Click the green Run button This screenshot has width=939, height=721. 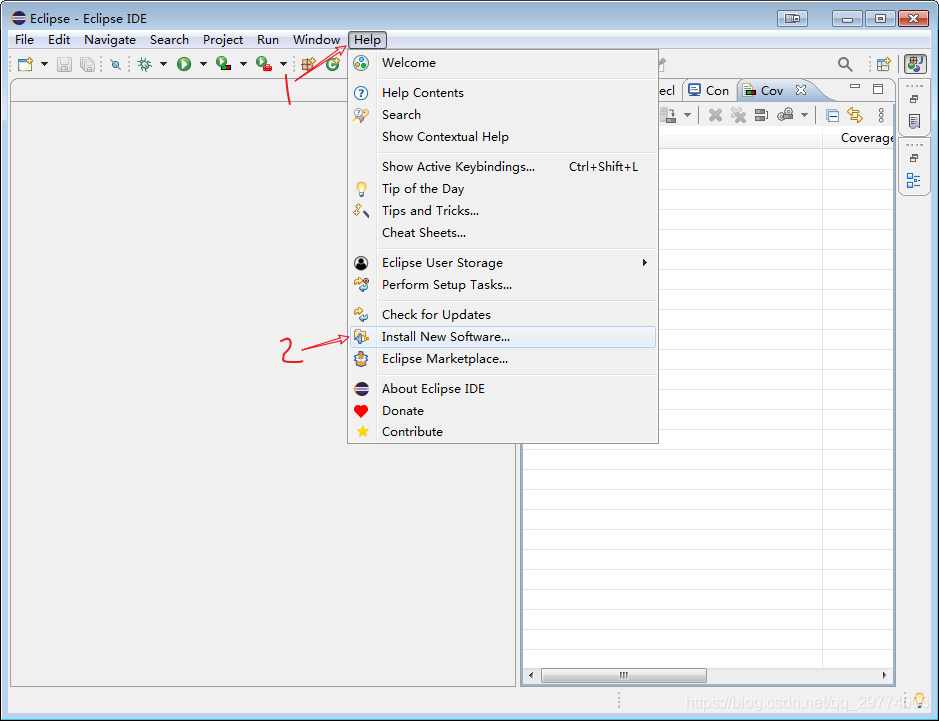coord(184,64)
